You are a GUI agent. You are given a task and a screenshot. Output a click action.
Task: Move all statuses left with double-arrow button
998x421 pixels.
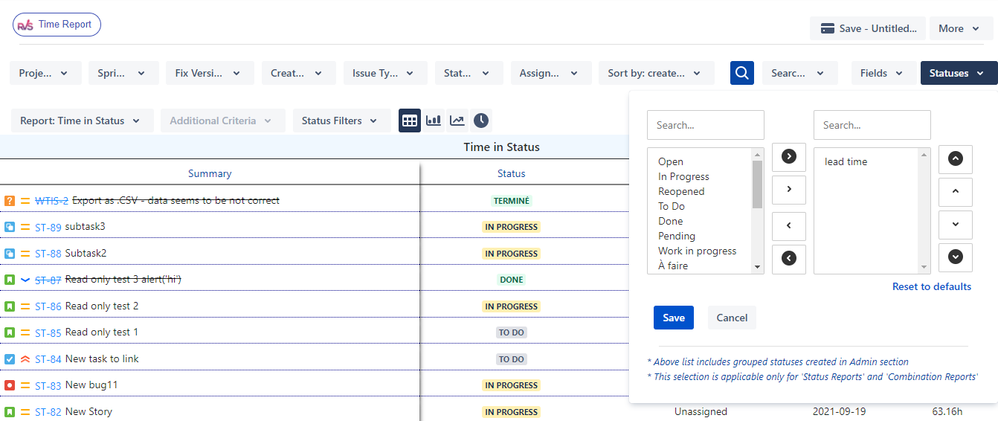(x=789, y=258)
